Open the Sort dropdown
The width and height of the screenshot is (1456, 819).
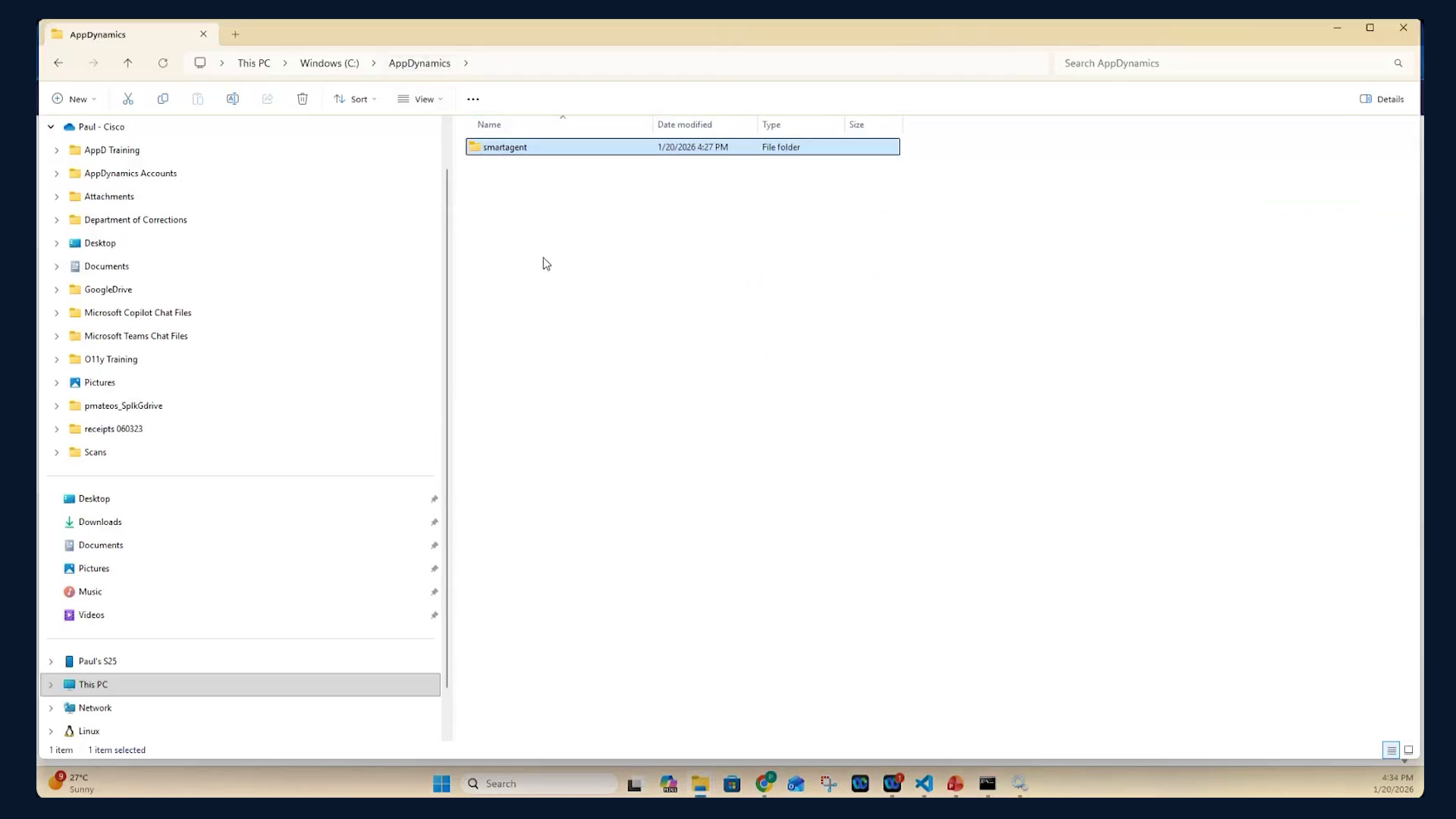(355, 99)
